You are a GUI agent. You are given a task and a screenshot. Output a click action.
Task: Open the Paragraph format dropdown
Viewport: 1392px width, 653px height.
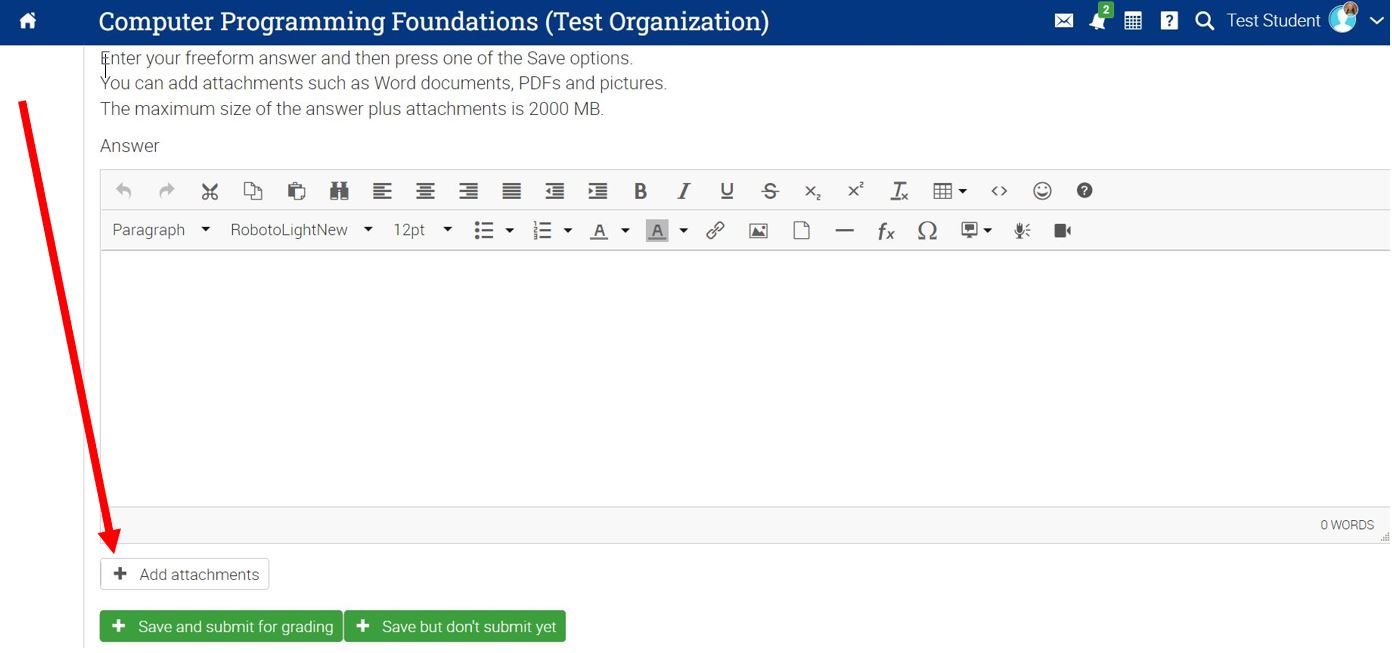(161, 230)
